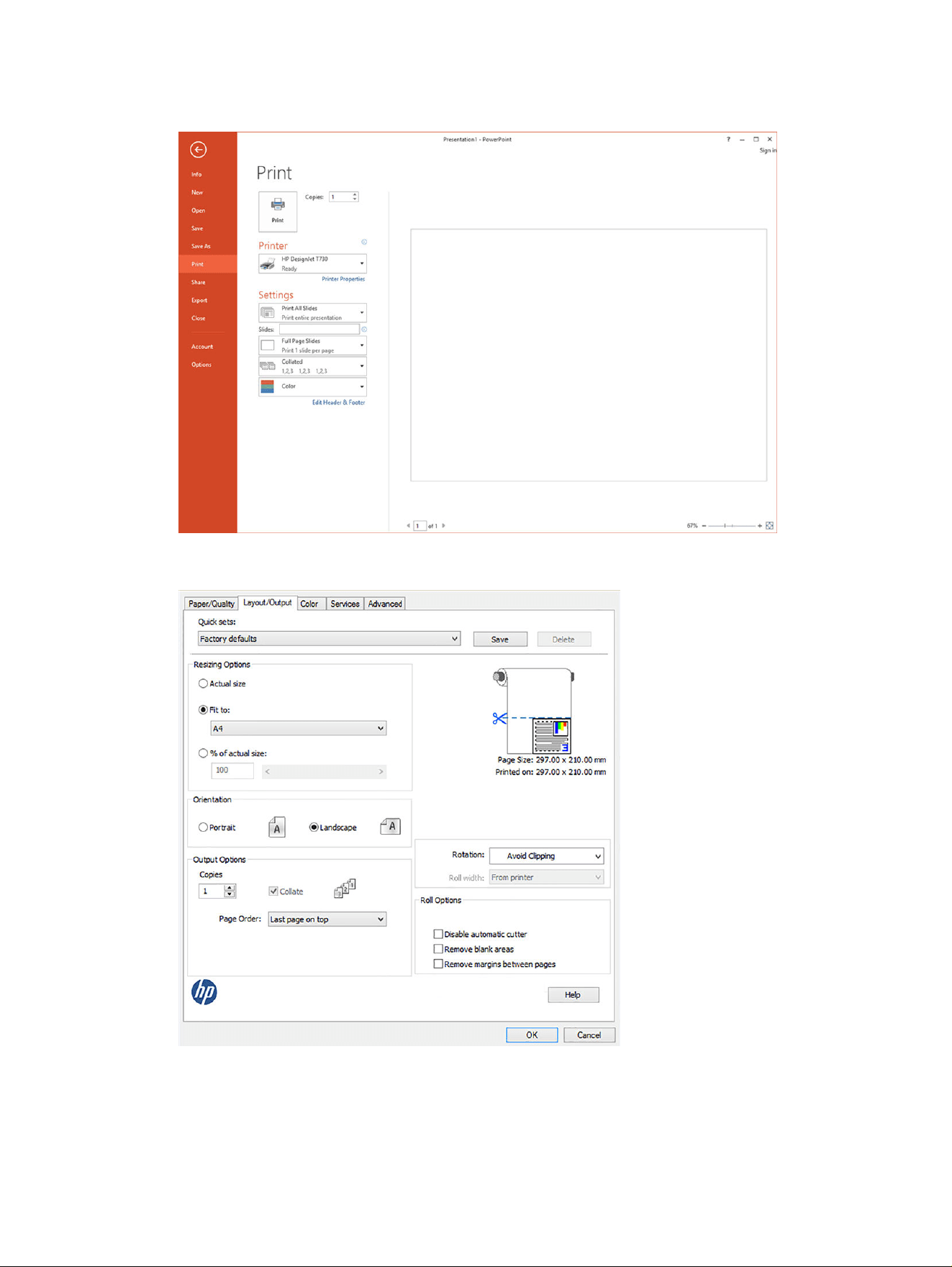This screenshot has height=1267, width=952.
Task: Open Quick sets Factory defaults dropdown
Action: tap(329, 639)
